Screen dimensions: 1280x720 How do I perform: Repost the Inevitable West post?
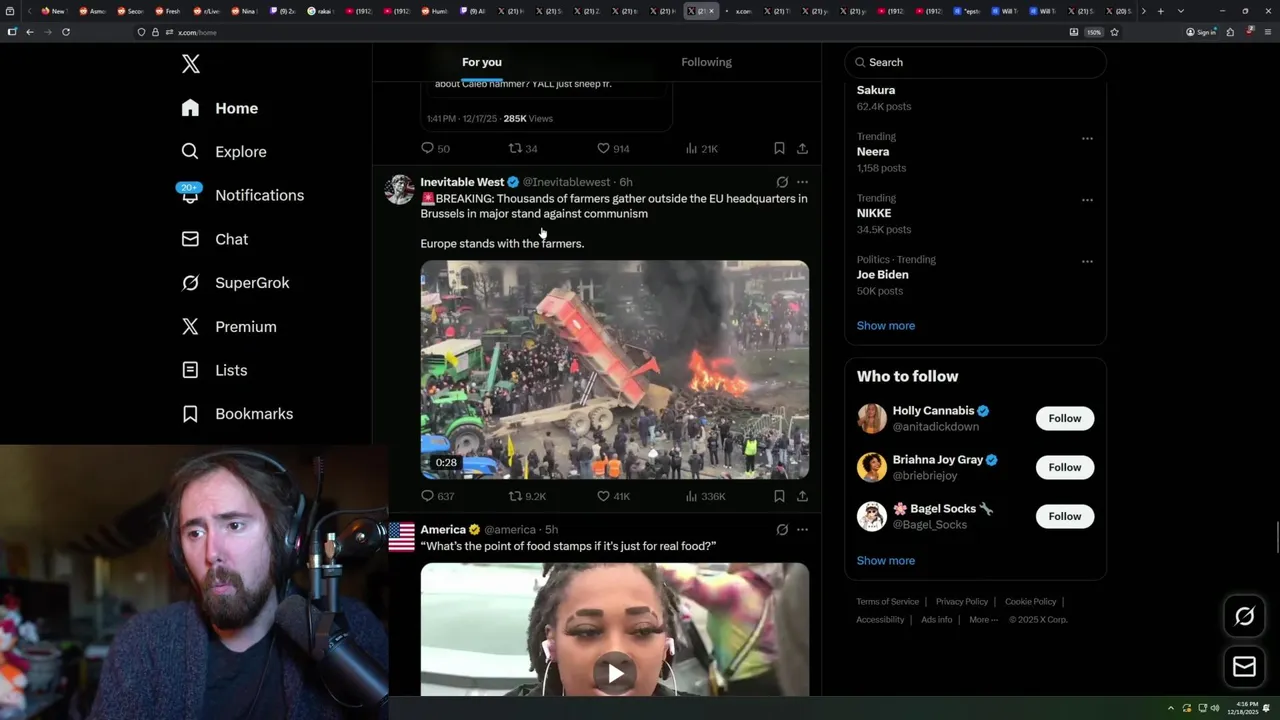click(527, 496)
